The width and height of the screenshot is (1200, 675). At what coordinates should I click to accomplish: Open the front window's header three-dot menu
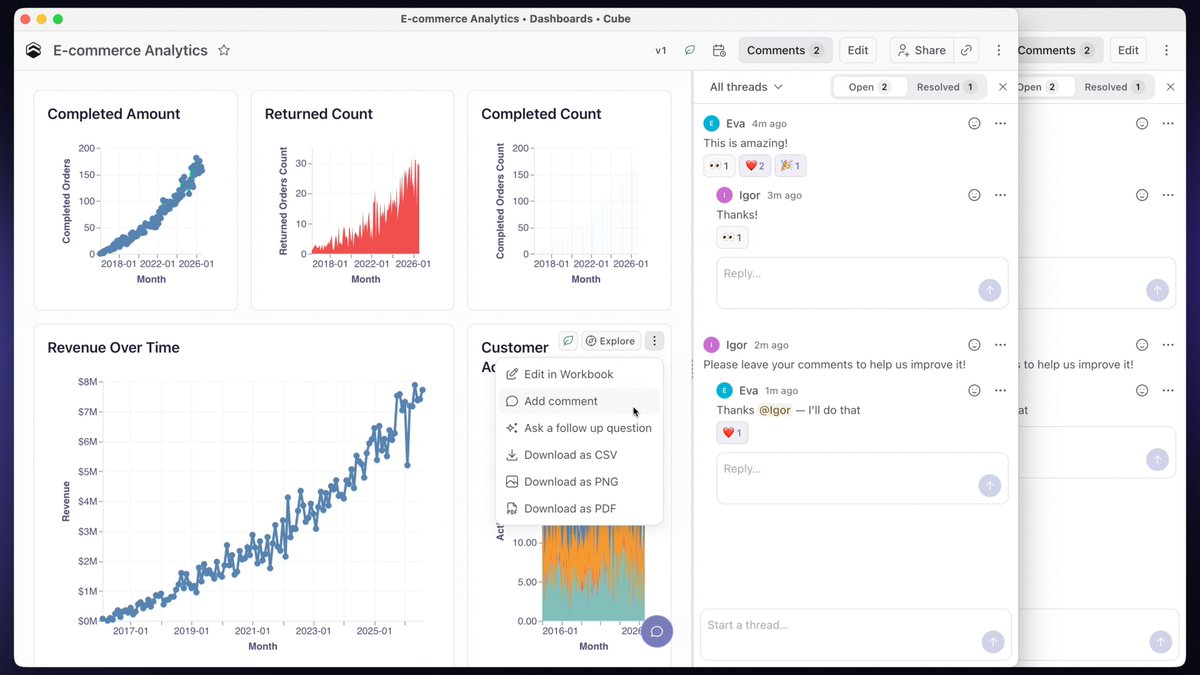(999, 50)
